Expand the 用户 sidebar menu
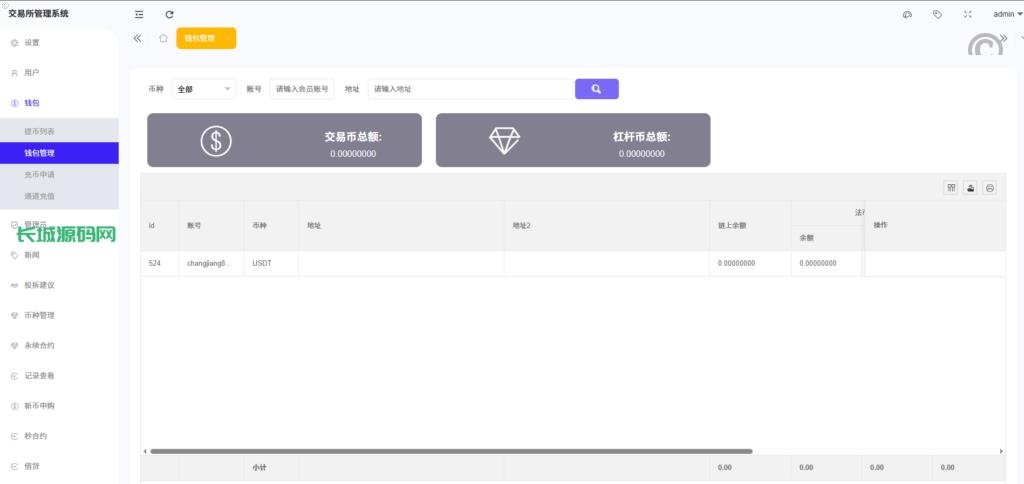This screenshot has height=484, width=1024. (32, 73)
